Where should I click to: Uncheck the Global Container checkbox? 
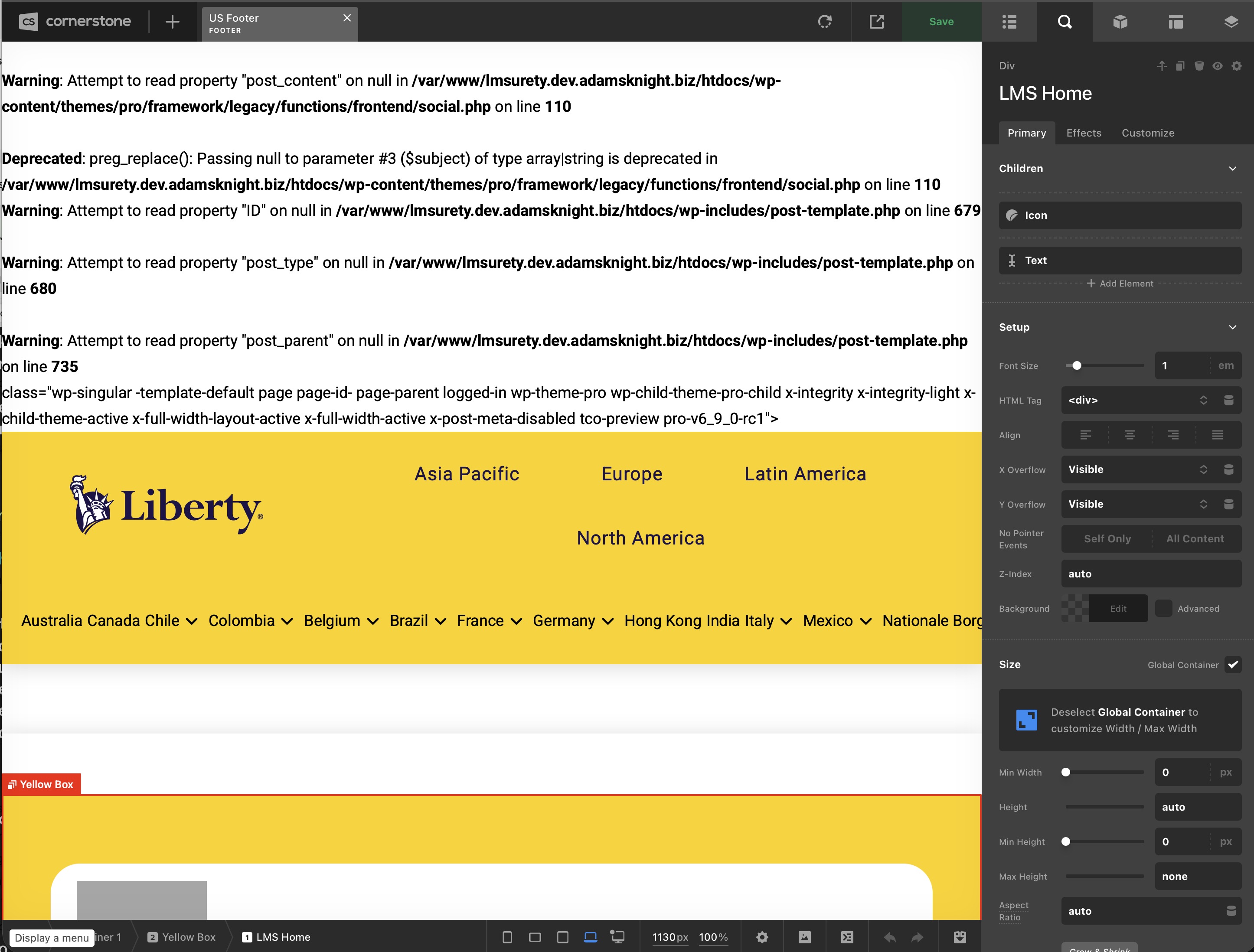tap(1233, 665)
